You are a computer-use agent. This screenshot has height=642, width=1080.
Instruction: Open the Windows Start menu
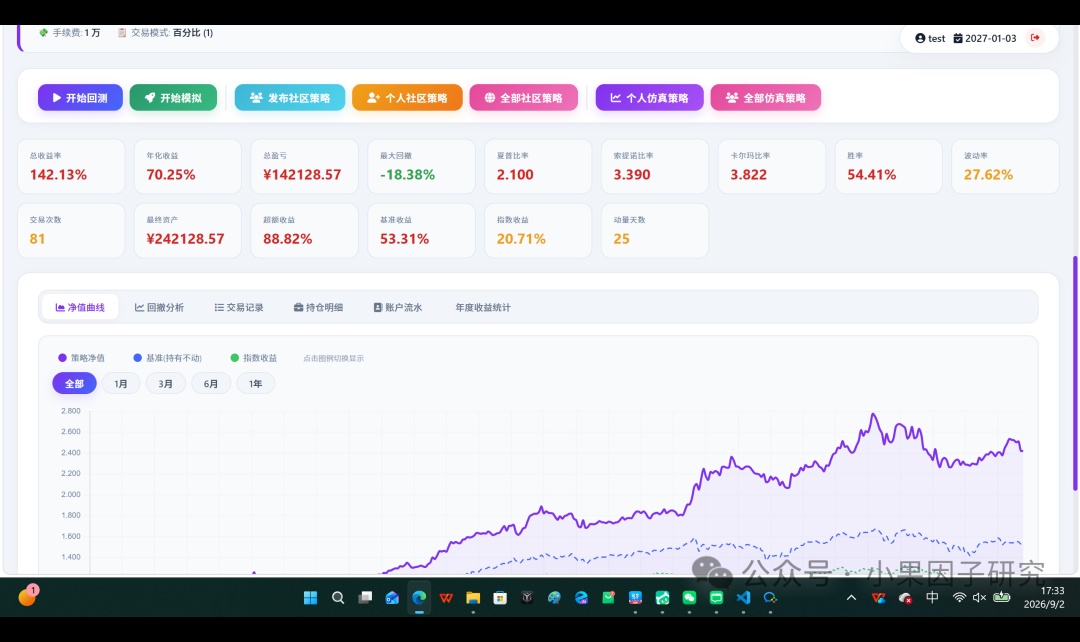tap(311, 598)
